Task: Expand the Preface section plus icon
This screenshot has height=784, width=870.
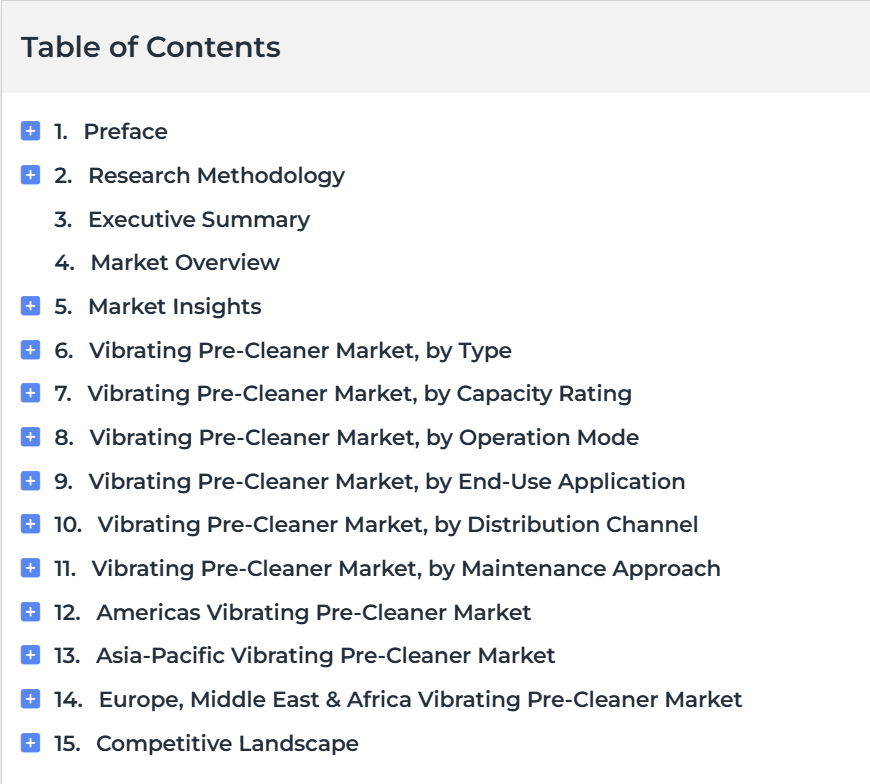Action: click(x=31, y=131)
